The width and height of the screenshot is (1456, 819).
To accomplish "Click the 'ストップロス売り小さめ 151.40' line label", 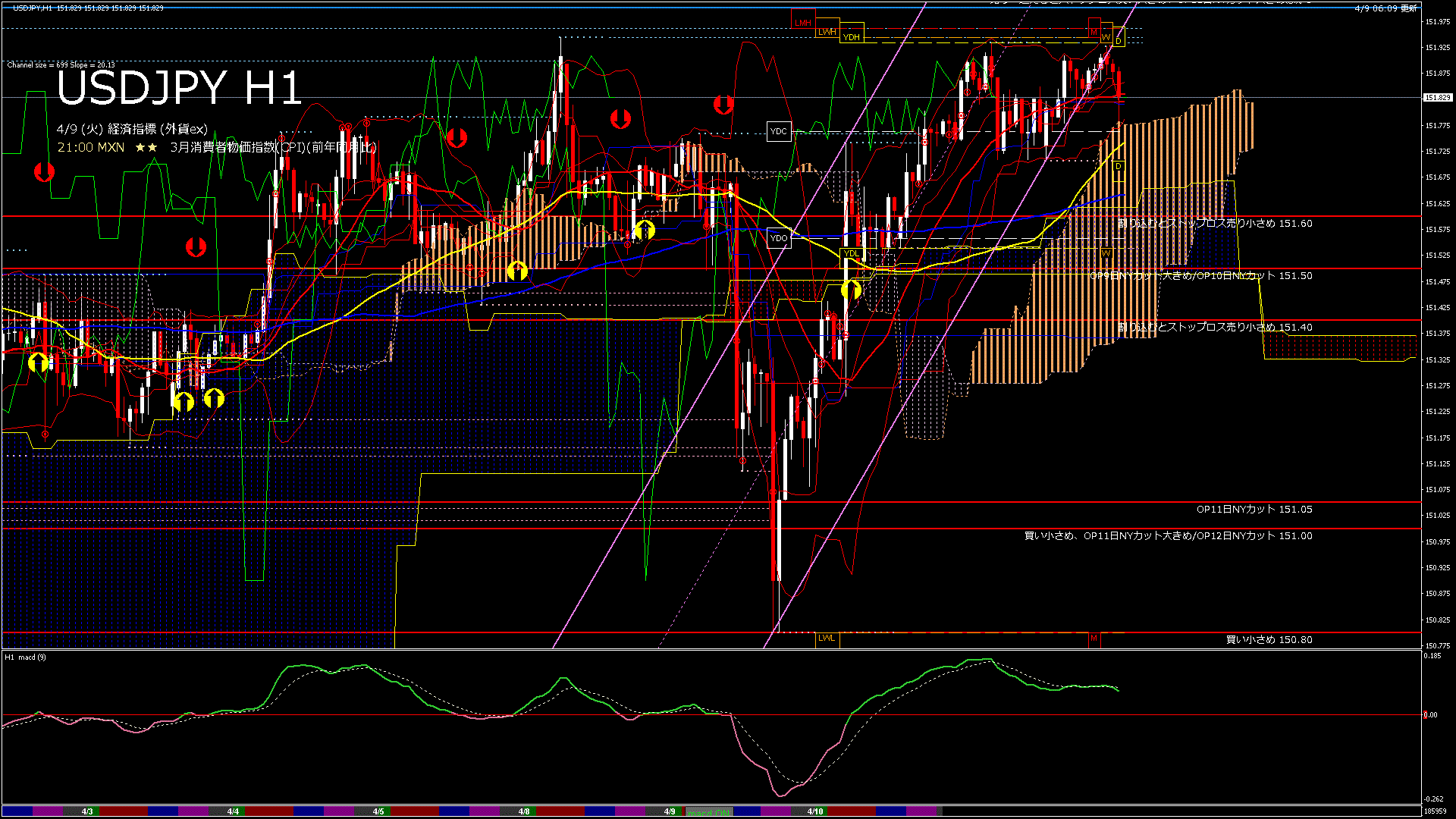I will [1240, 328].
